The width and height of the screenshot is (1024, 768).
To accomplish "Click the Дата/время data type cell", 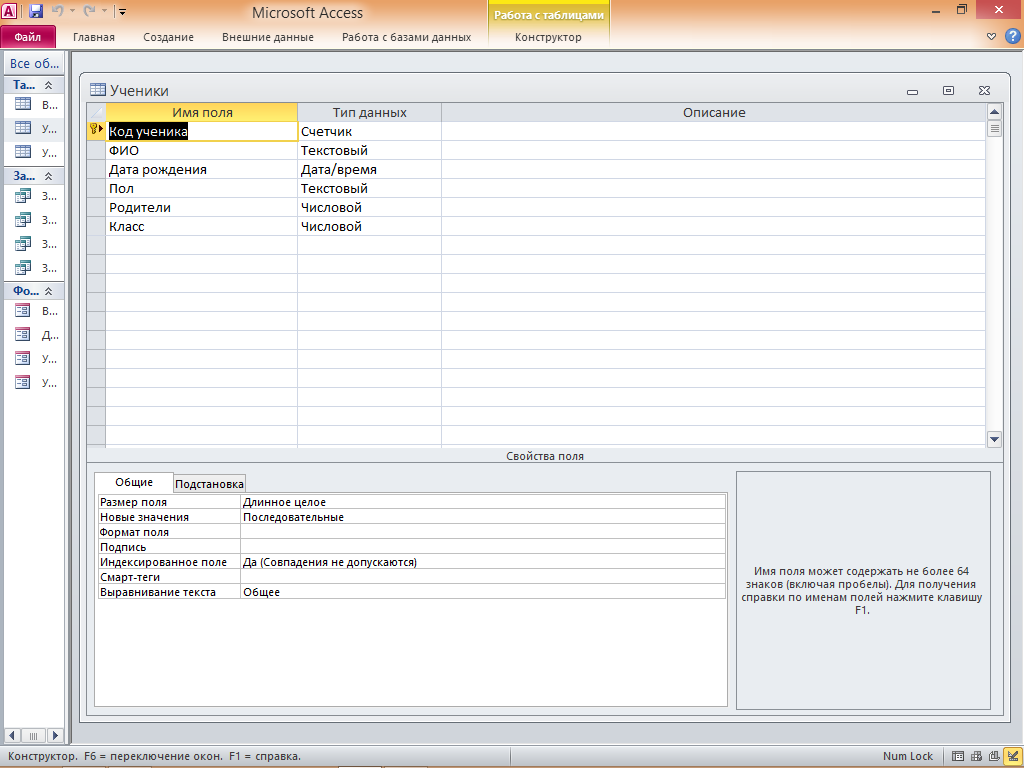I will (370, 169).
